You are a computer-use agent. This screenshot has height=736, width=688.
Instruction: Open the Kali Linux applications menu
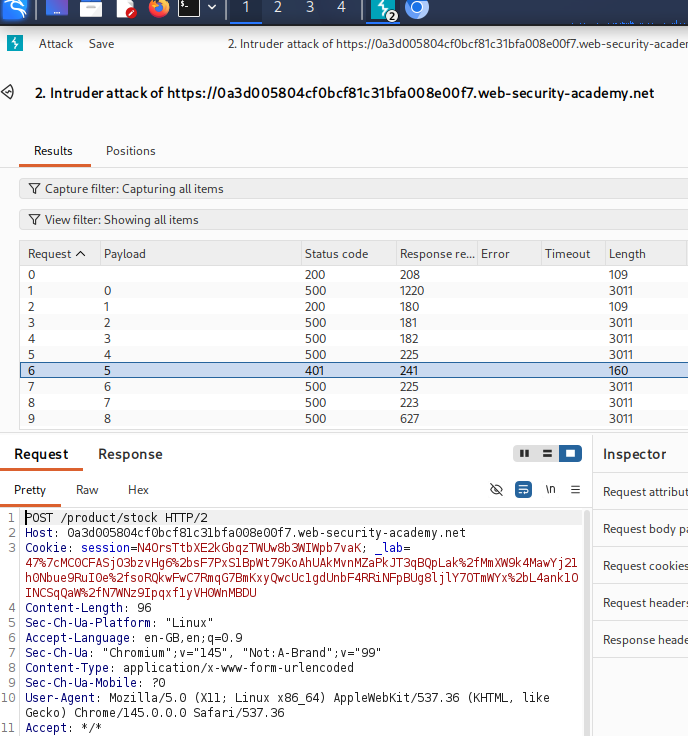tap(15, 8)
